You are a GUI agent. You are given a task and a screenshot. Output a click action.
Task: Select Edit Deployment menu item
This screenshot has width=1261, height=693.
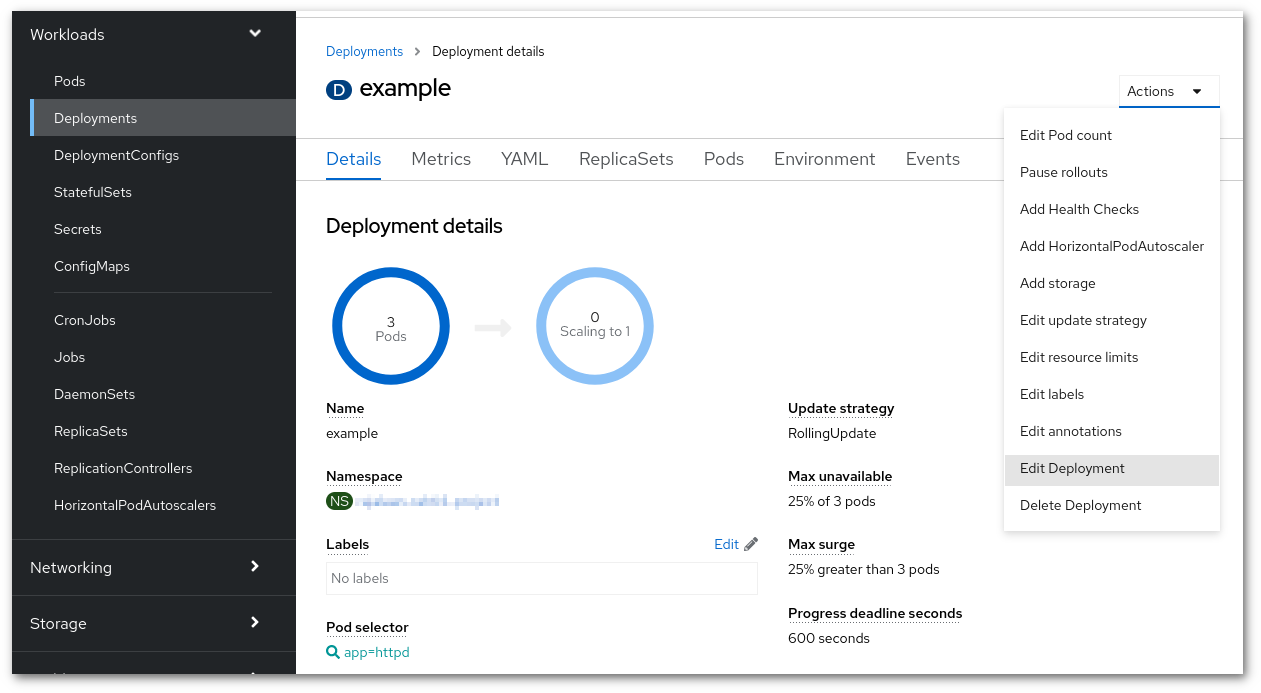tap(1112, 468)
